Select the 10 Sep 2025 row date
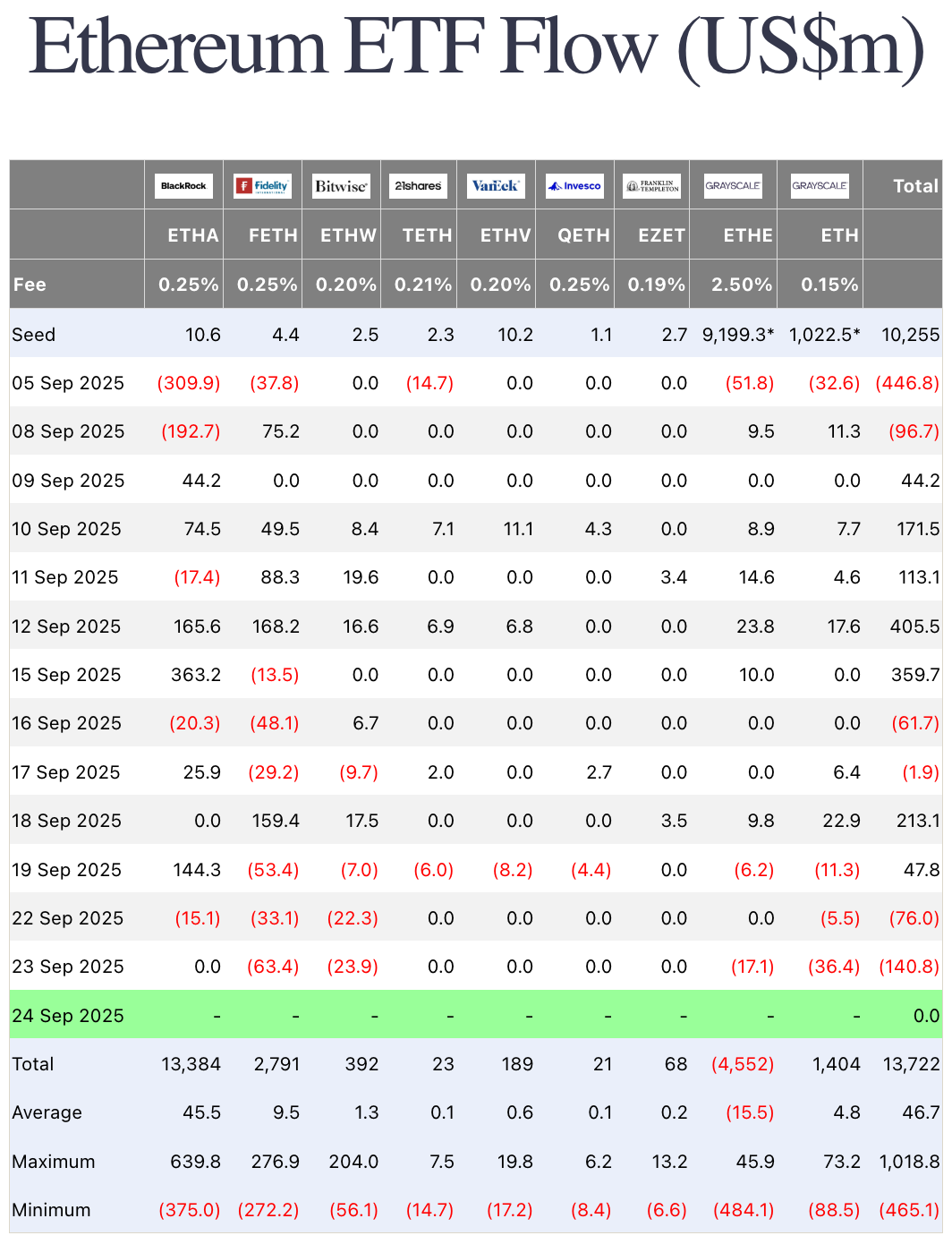Screen dimensions: 952x1244 [x=66, y=529]
